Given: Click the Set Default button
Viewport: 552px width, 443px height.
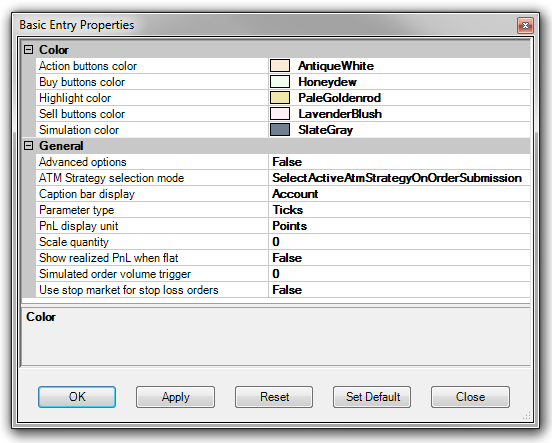Looking at the screenshot, I should point(372,397).
